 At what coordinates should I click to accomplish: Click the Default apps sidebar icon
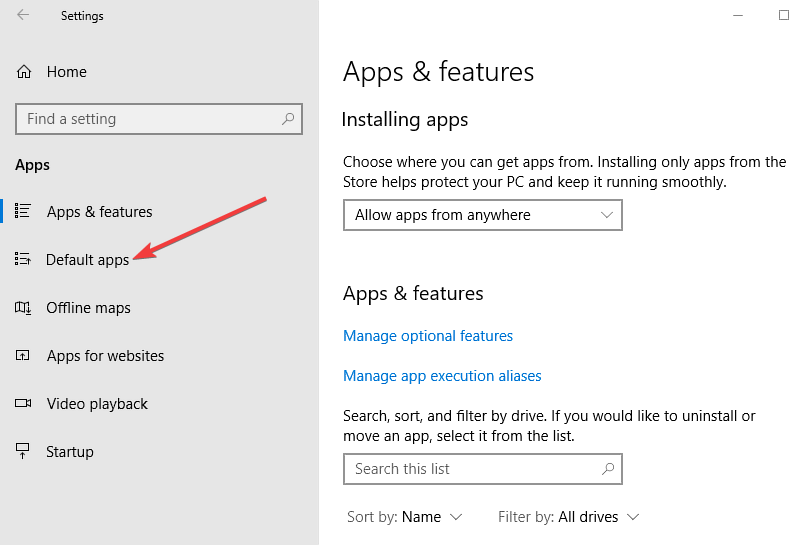[23, 259]
